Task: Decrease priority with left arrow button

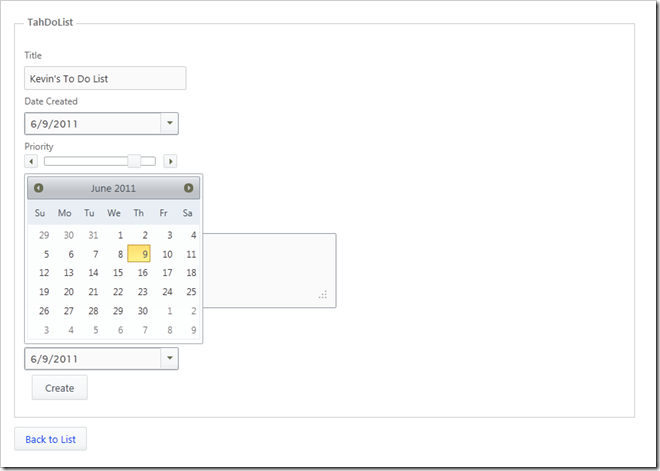Action: [x=31, y=161]
